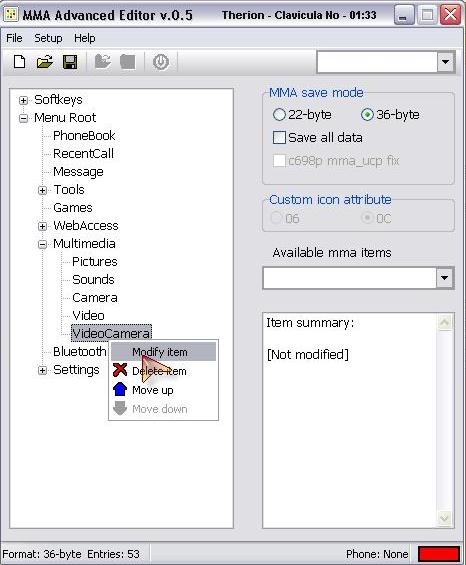This screenshot has height=565, width=466.
Task: Click the gray Move down arrow icon
Action: [120, 409]
